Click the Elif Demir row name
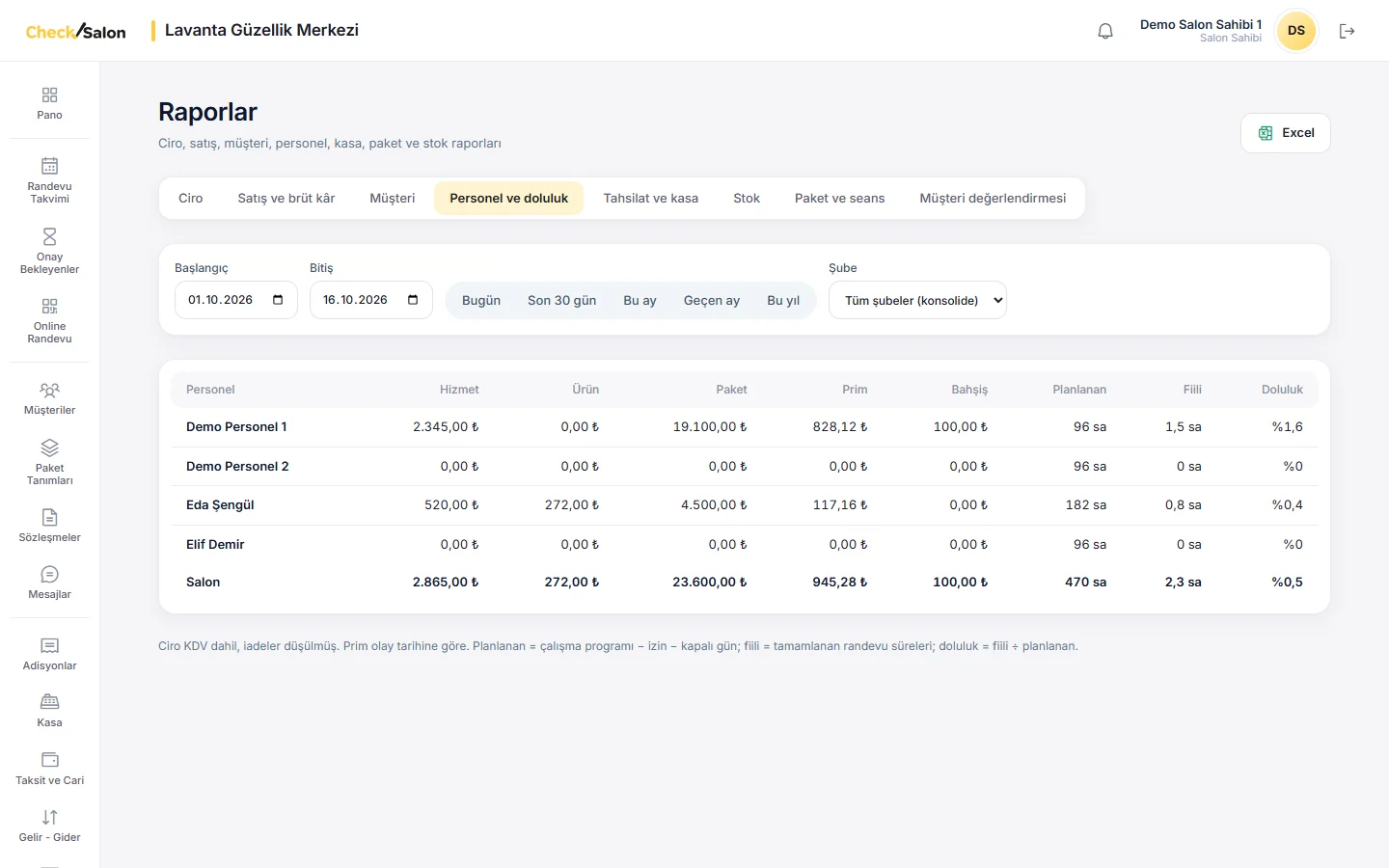This screenshot has height=868, width=1389. pos(215,545)
